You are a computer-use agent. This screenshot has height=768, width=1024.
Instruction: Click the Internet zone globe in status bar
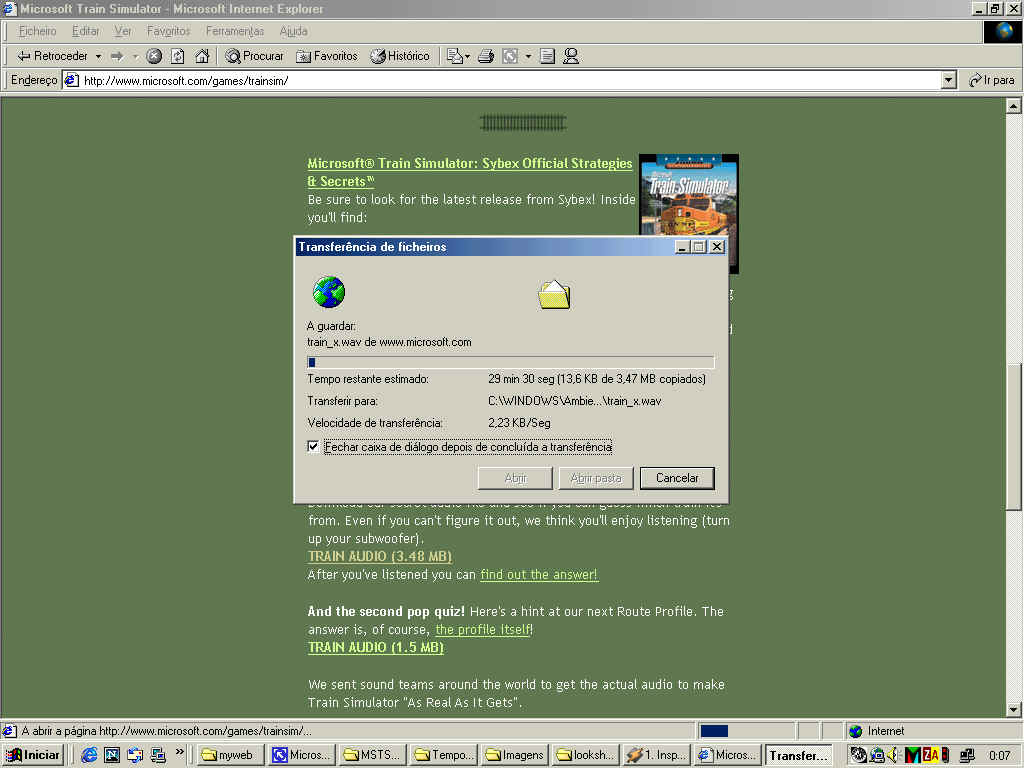coord(856,731)
